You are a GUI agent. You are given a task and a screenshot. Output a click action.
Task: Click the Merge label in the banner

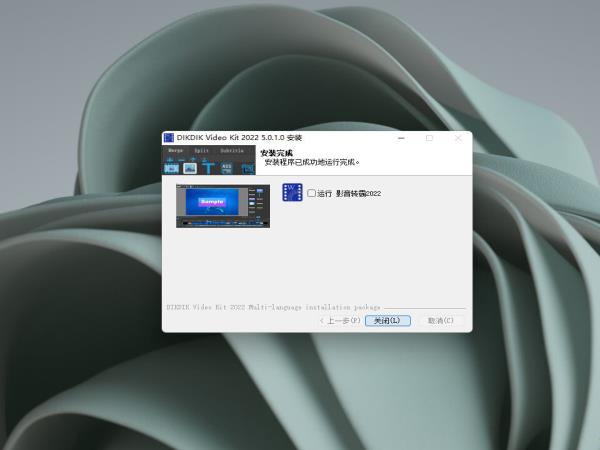click(175, 150)
